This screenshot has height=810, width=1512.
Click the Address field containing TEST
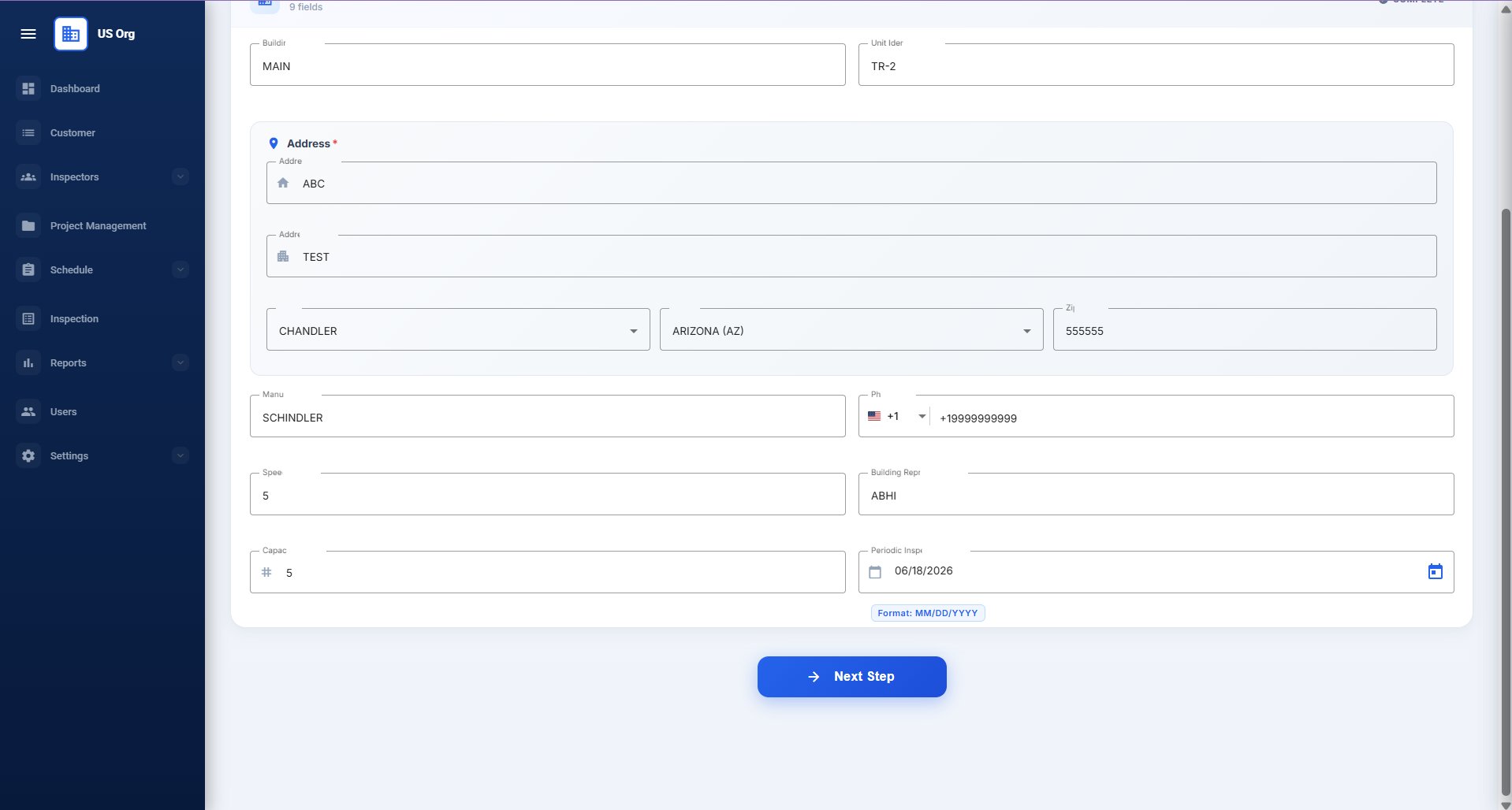tap(851, 256)
